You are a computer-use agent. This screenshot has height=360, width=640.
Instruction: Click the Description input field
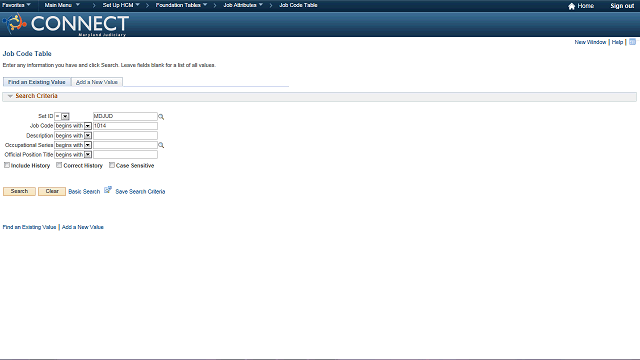pyautogui.click(x=125, y=136)
